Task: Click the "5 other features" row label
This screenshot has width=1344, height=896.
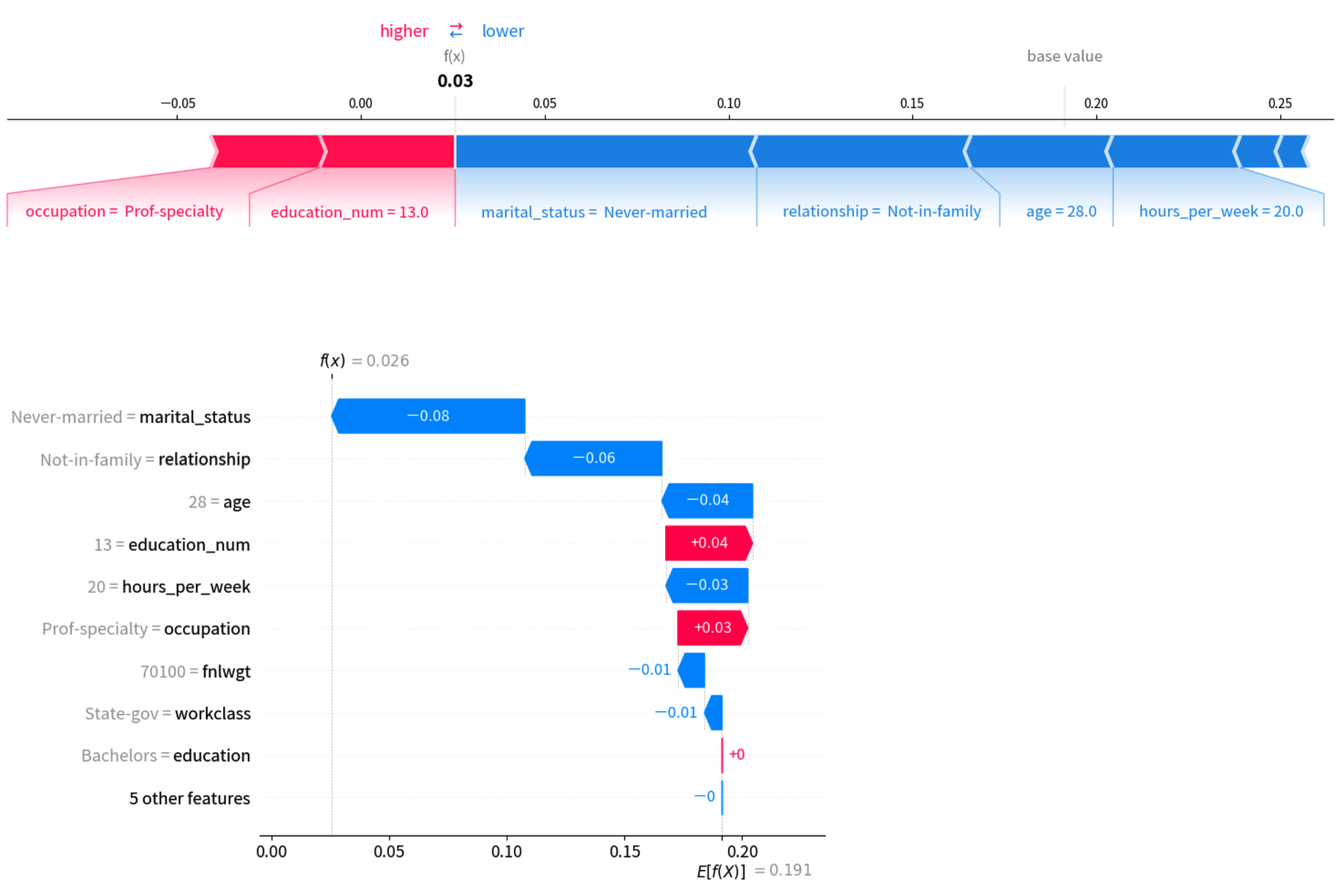Action: [x=189, y=798]
